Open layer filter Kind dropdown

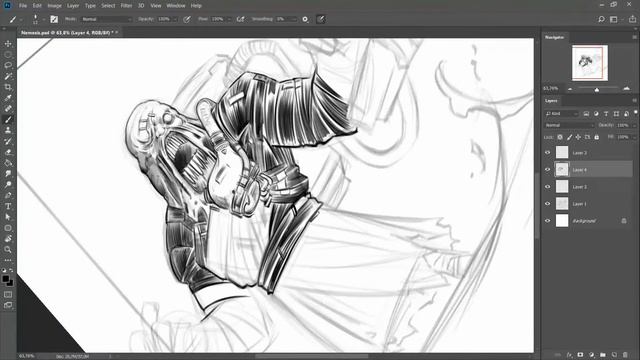click(x=562, y=113)
